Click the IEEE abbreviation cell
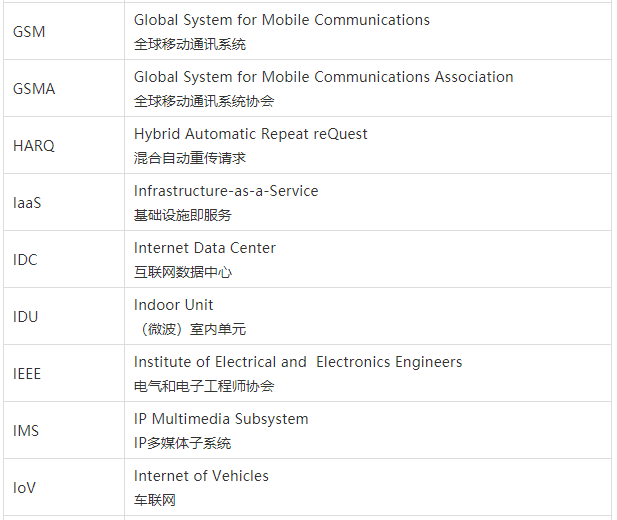The height and width of the screenshot is (520, 617). tap(27, 374)
